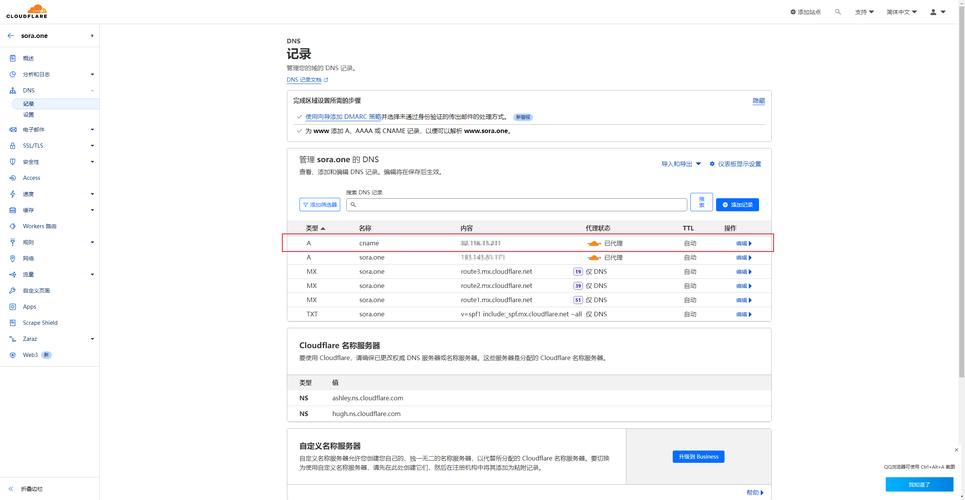Focus the 搜索 DNS 记录 input field
Image resolution: width=965 pixels, height=500 pixels.
[x=516, y=204]
